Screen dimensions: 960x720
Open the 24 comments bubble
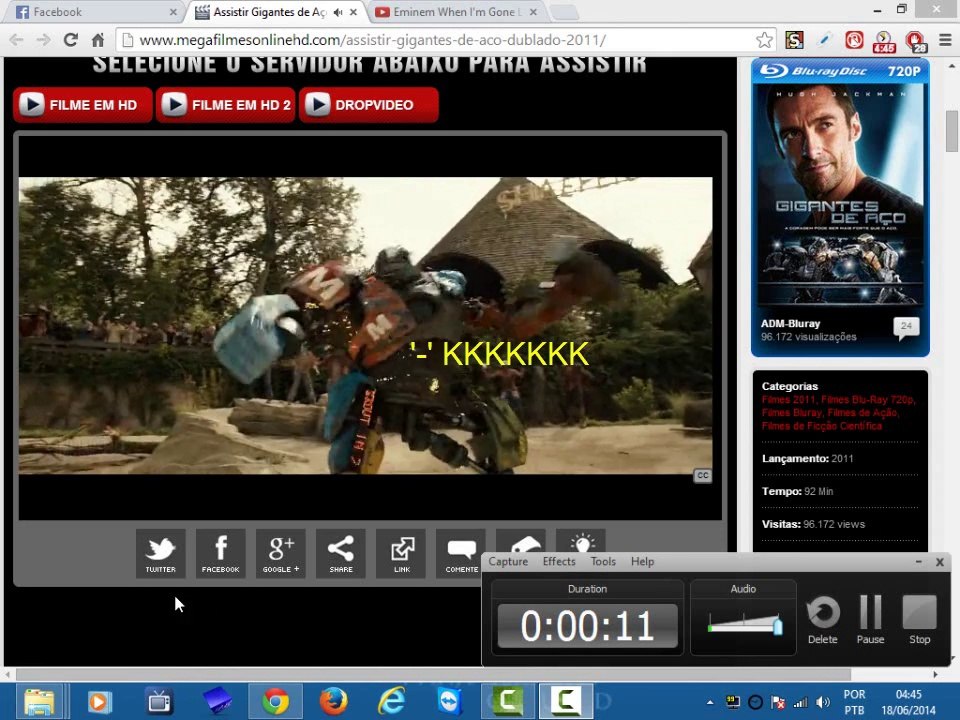(906, 328)
